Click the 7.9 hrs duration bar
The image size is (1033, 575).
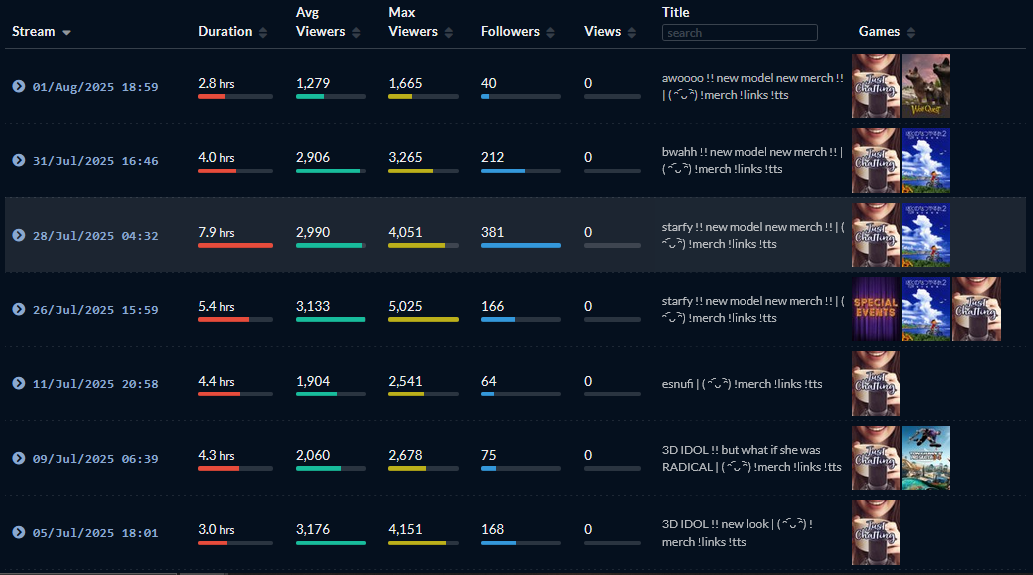[235, 246]
